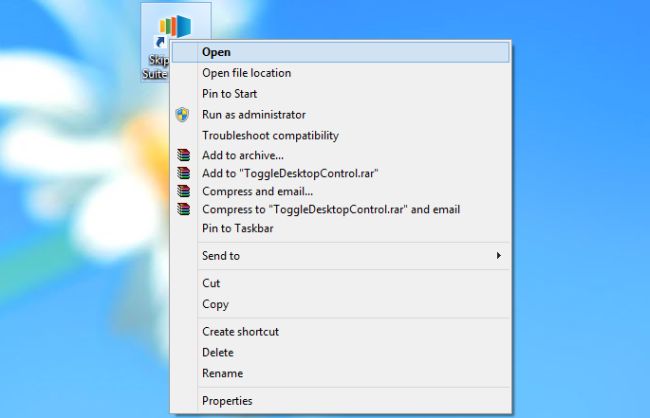Choose Run as administrator
Screen dimensions: 650x418
point(341,115)
